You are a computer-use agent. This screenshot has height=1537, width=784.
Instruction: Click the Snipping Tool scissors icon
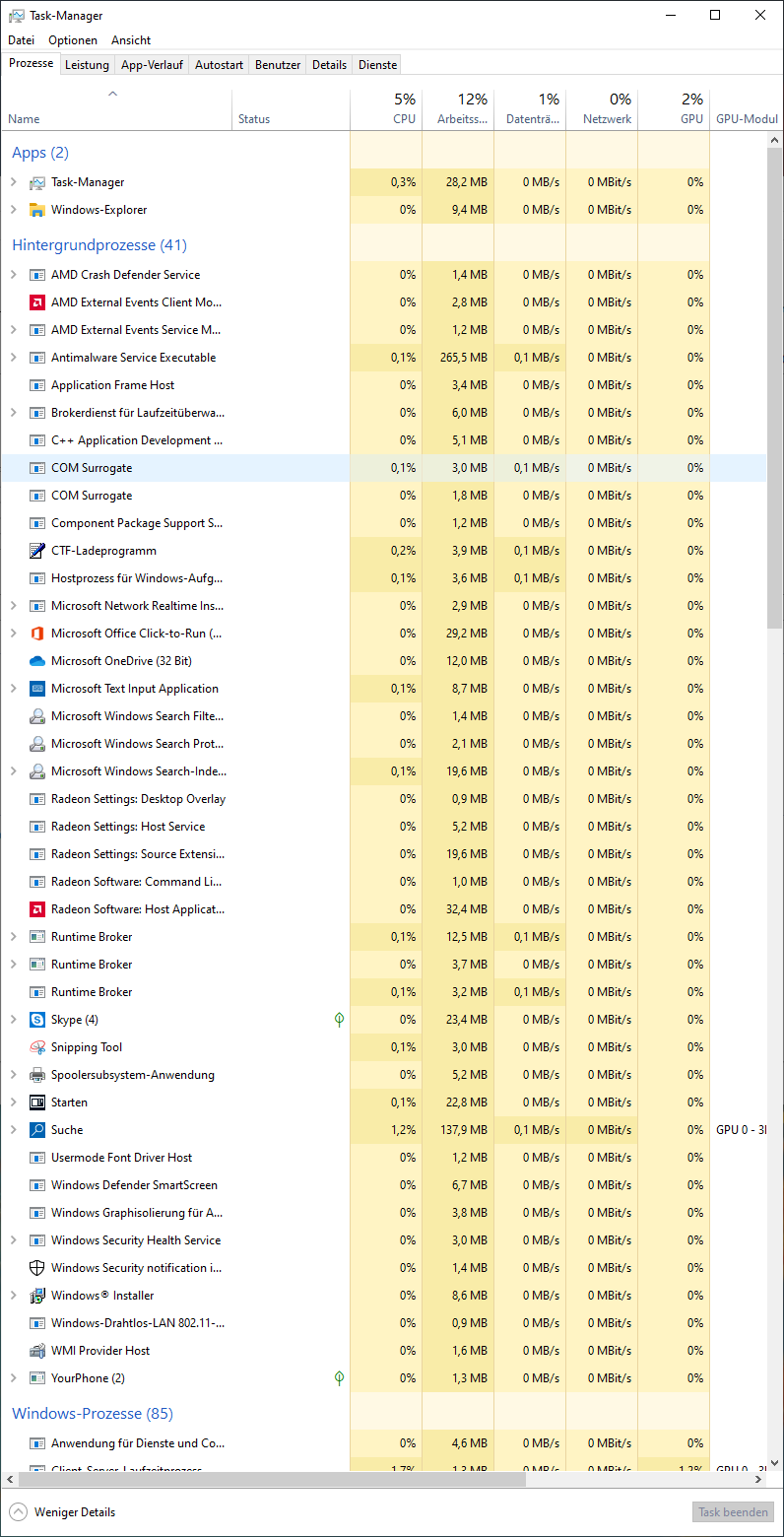[x=37, y=1047]
